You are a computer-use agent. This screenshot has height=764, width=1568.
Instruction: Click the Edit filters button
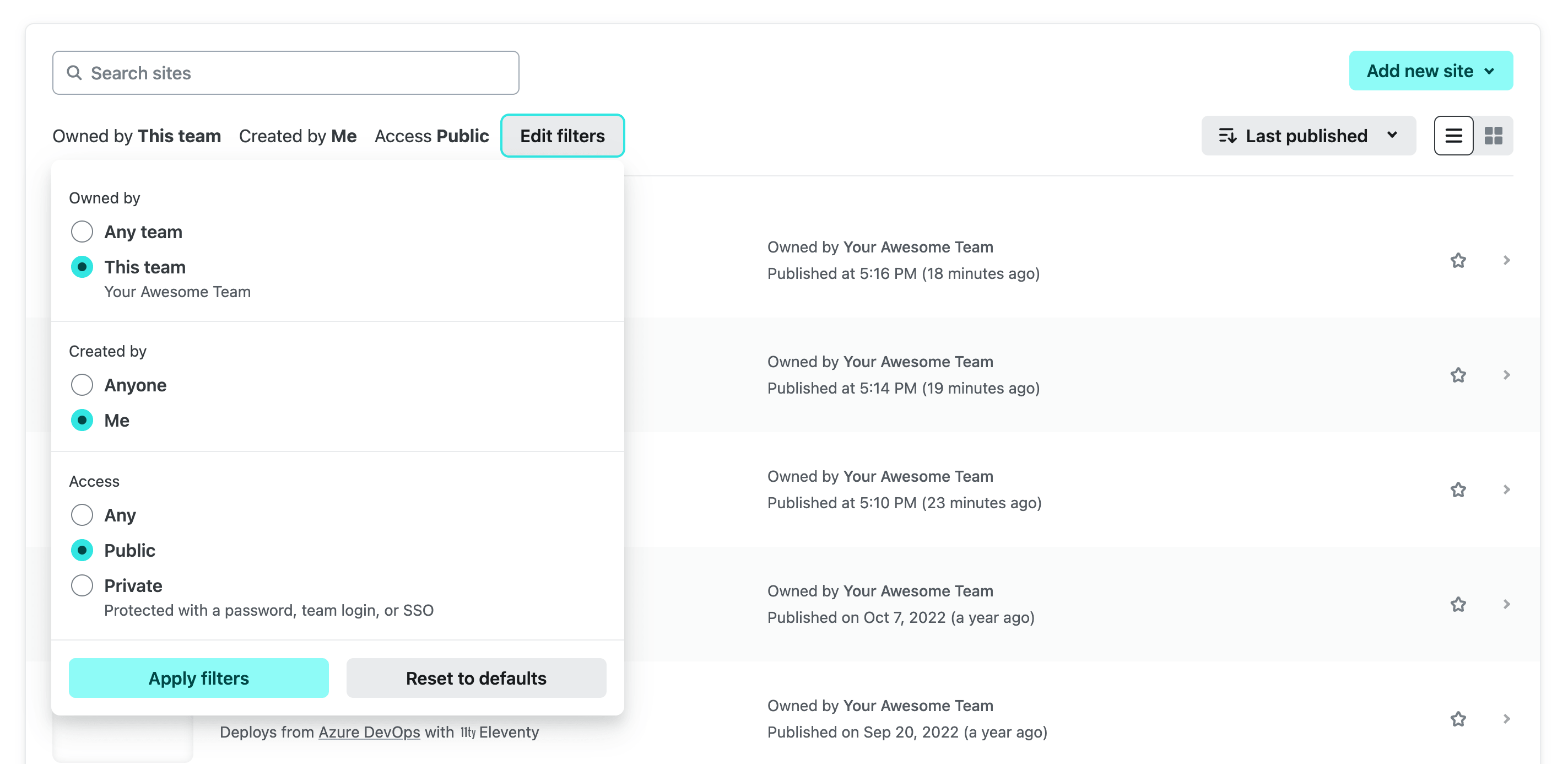(563, 135)
